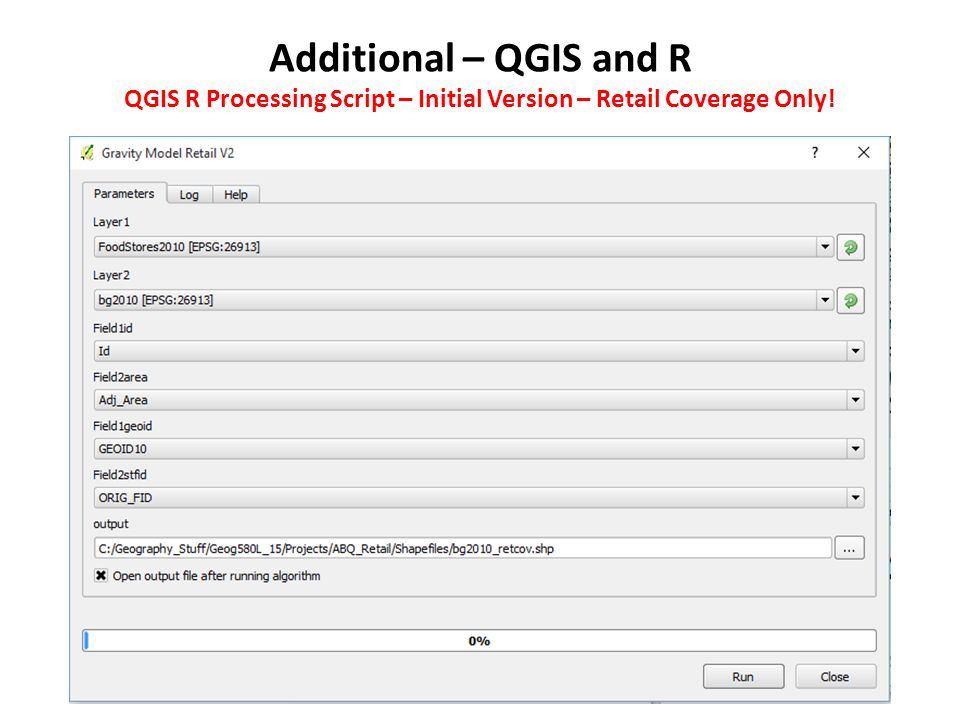Switch to the Parameters tab
Viewport: 960px width, 720px height.
pos(124,193)
